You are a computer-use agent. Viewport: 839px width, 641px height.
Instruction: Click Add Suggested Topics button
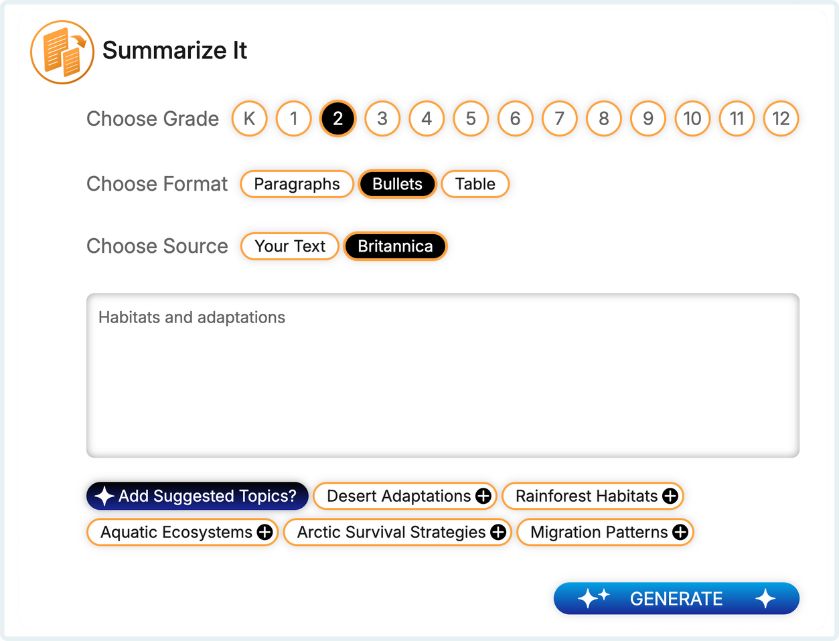pyautogui.click(x=198, y=496)
